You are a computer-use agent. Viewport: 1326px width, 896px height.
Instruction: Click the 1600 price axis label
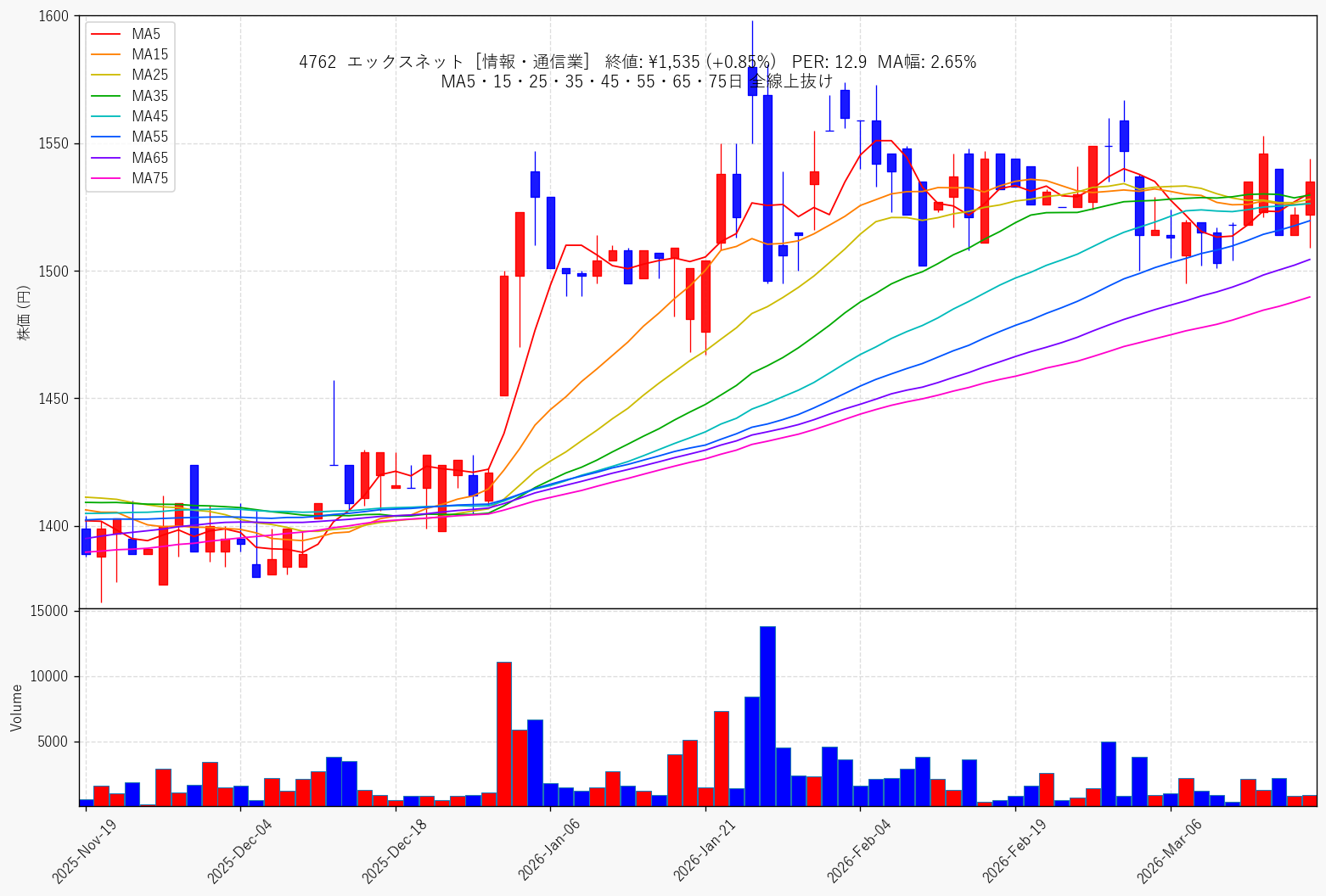54,16
